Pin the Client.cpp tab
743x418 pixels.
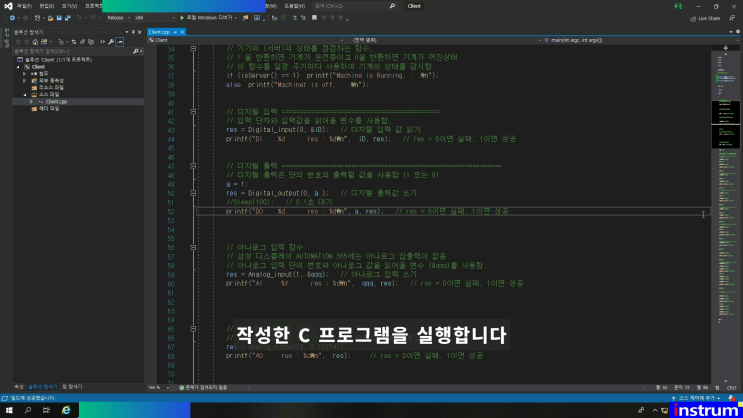pos(175,32)
